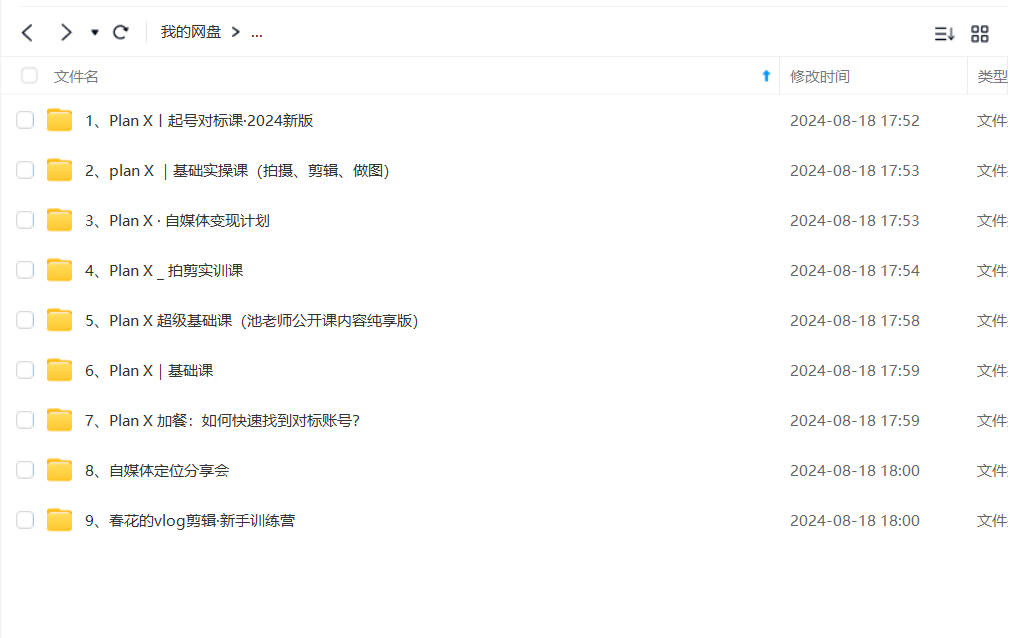Click folder icon of 起号对标课·2024新版
Image resolution: width=1010 pixels, height=638 pixels.
tap(59, 120)
